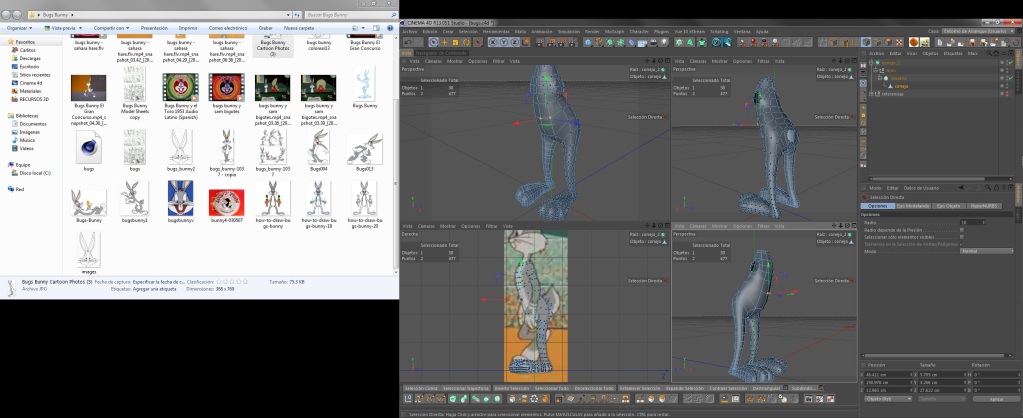The height and width of the screenshot is (418, 1023).
Task: Toggle 'Seleccionar sólo elementos visibles' checkbox
Action: point(962,237)
